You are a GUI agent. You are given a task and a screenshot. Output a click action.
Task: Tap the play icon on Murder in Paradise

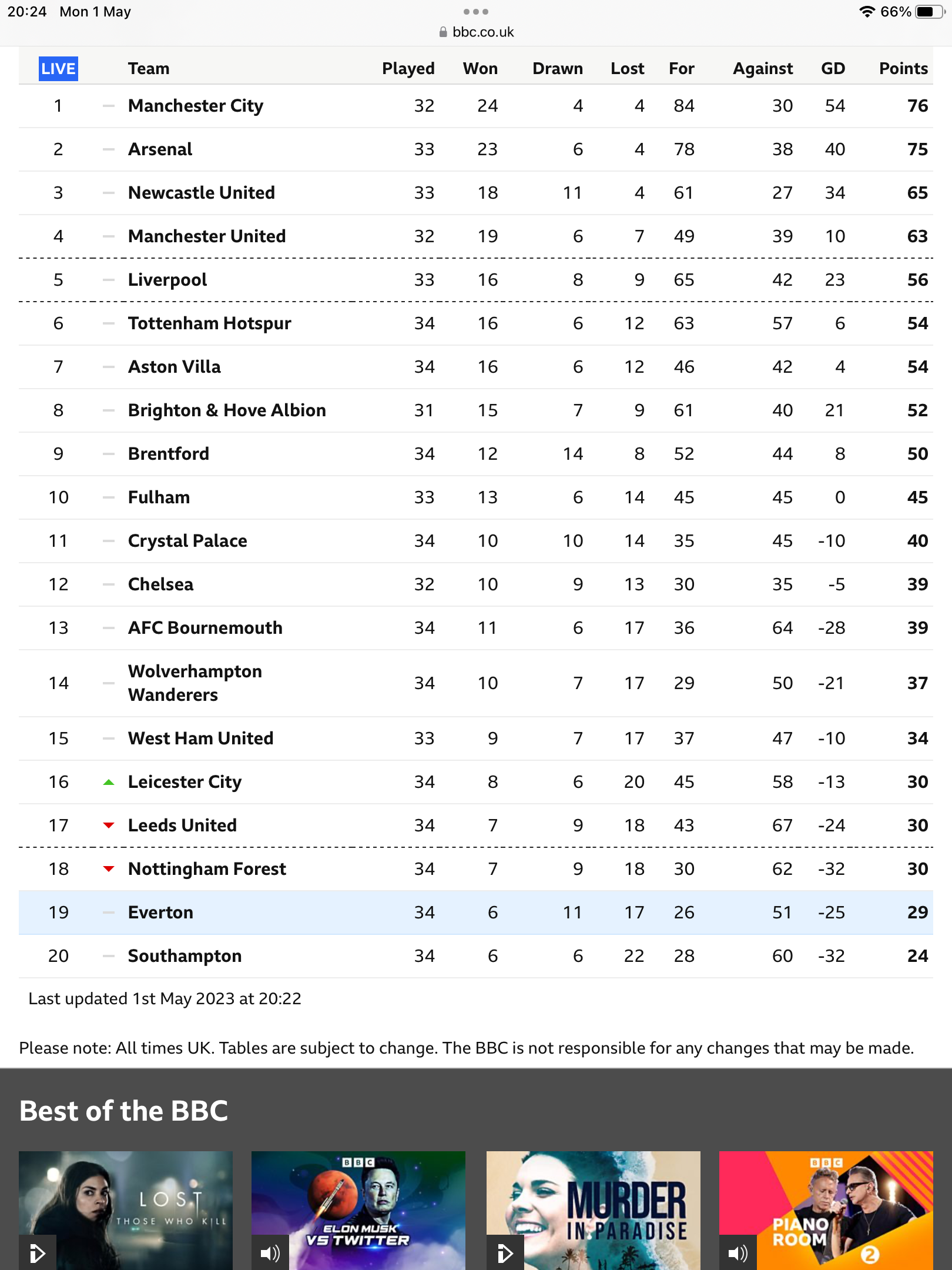click(x=505, y=1253)
